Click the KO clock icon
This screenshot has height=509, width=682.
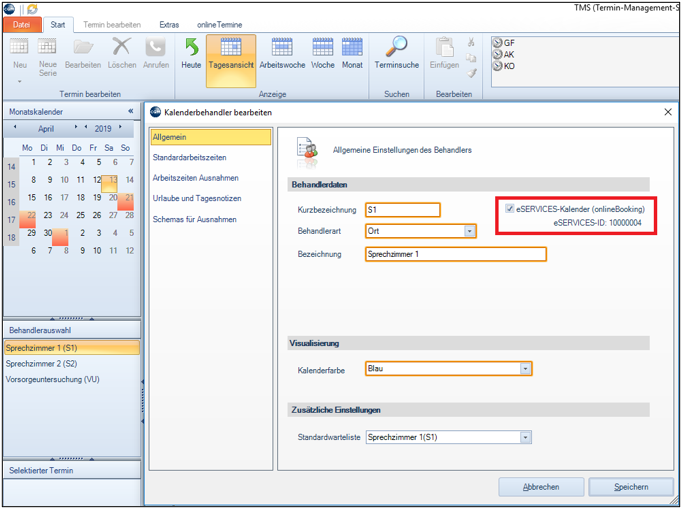(497, 66)
